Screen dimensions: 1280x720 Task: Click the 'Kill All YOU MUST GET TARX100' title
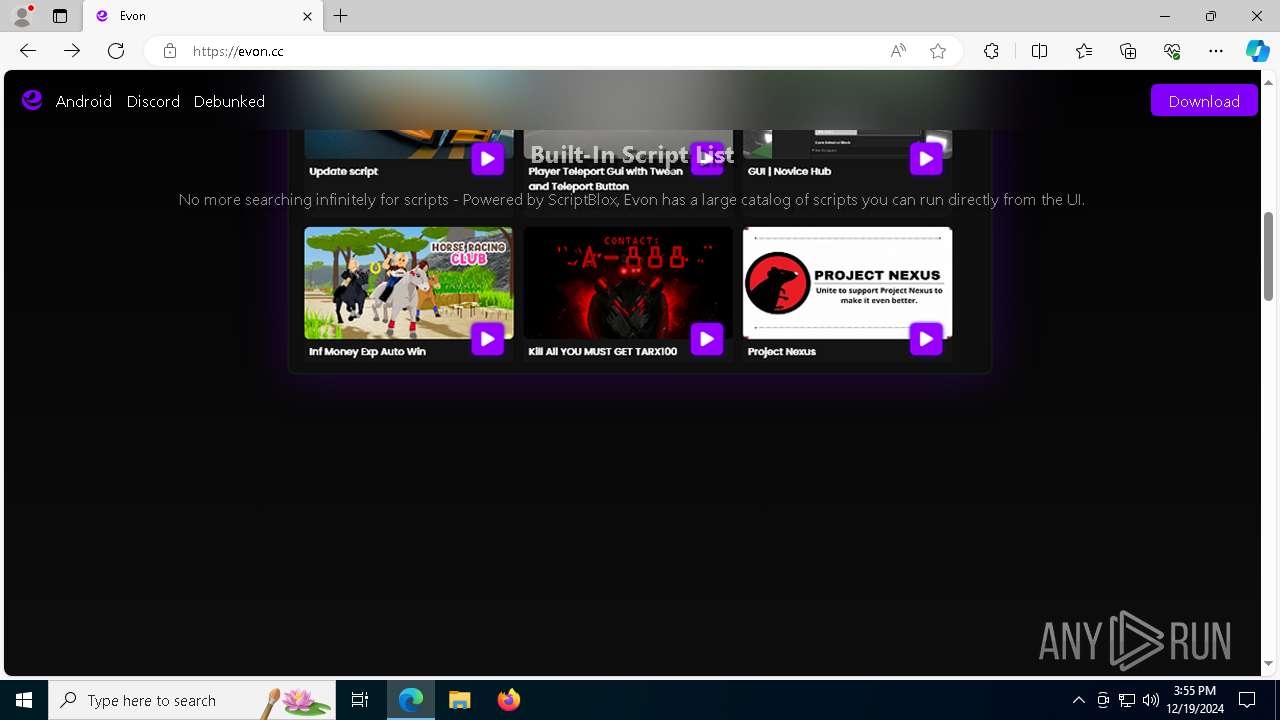[603, 352]
